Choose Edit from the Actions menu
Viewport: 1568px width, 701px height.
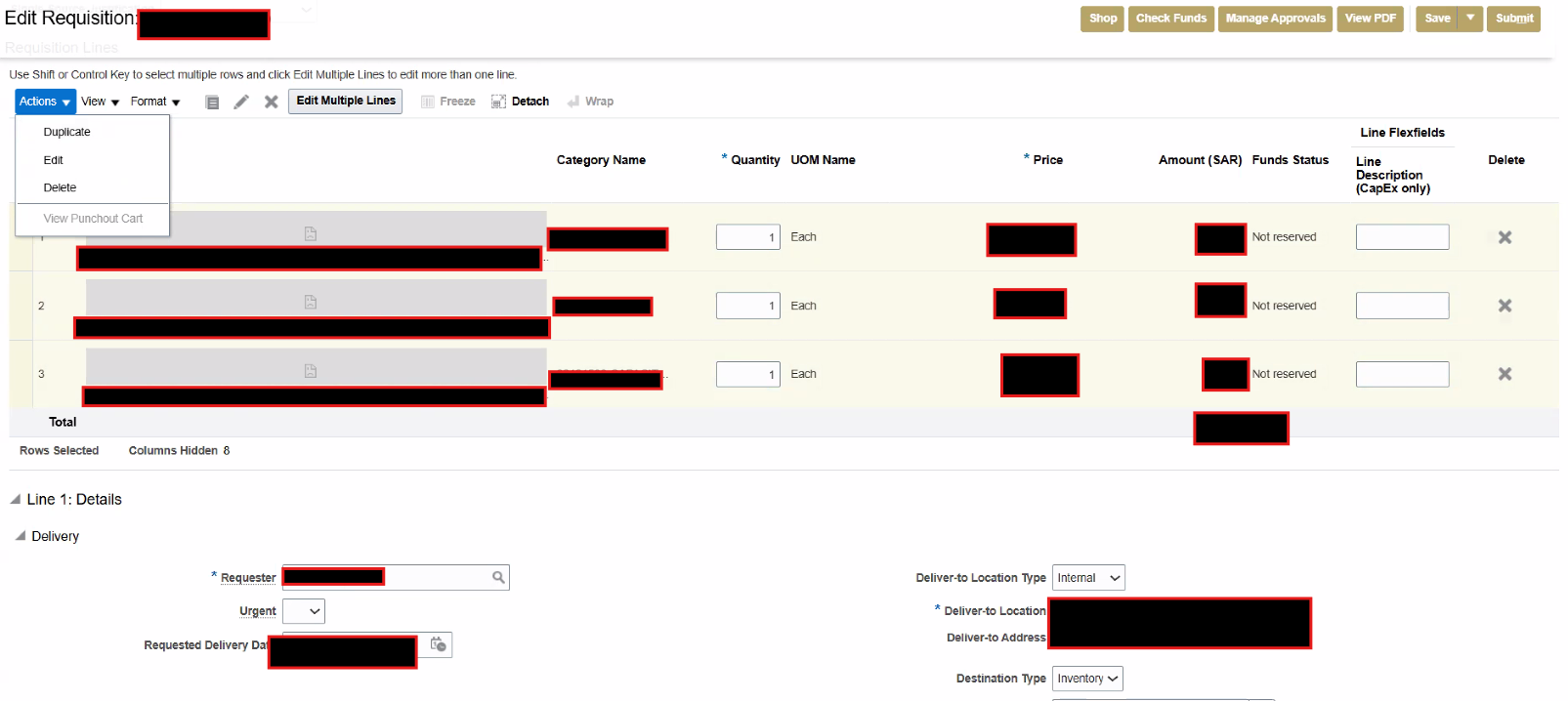tap(53, 160)
